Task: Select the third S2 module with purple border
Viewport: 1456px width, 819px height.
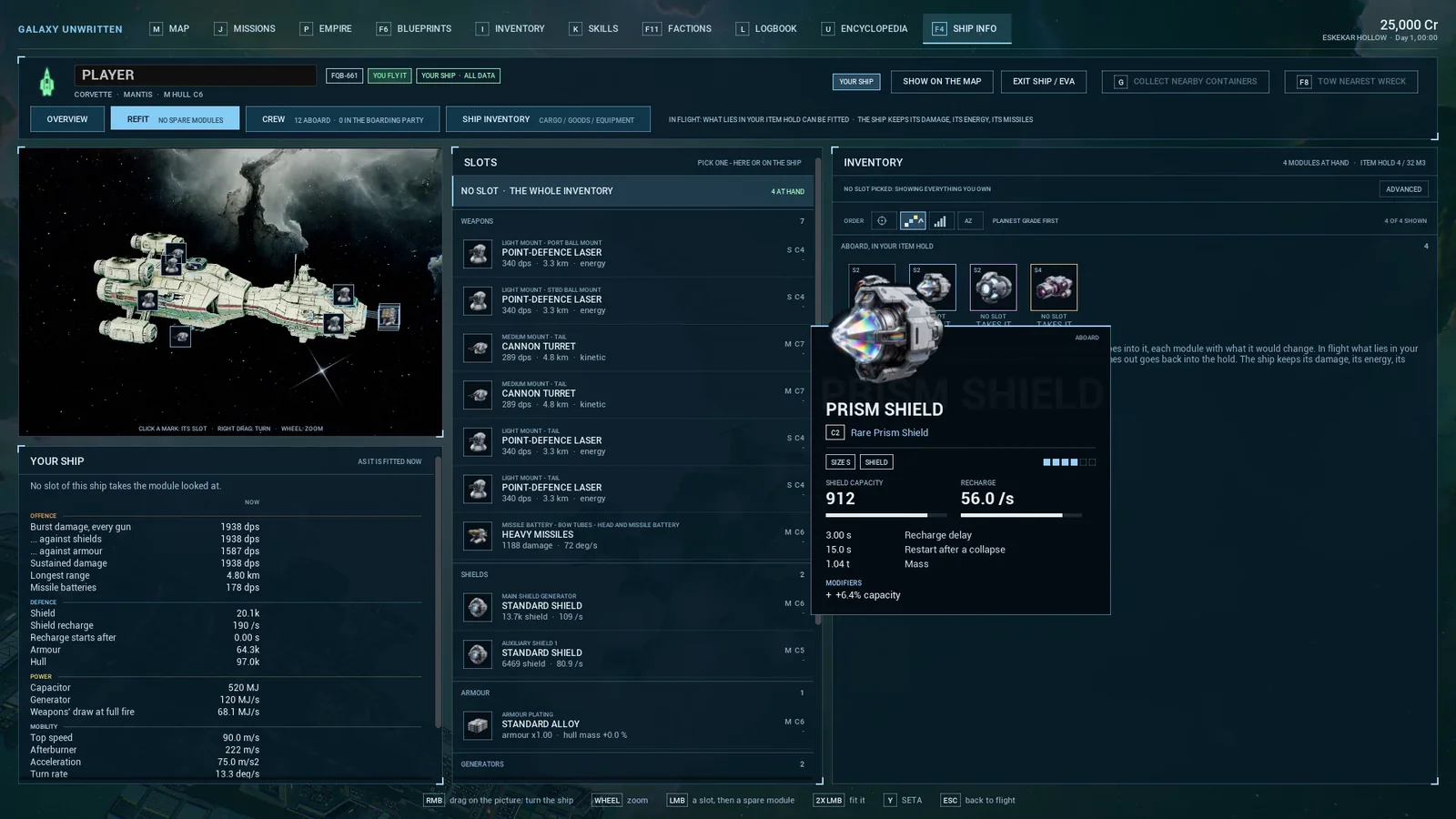Action: [993, 288]
